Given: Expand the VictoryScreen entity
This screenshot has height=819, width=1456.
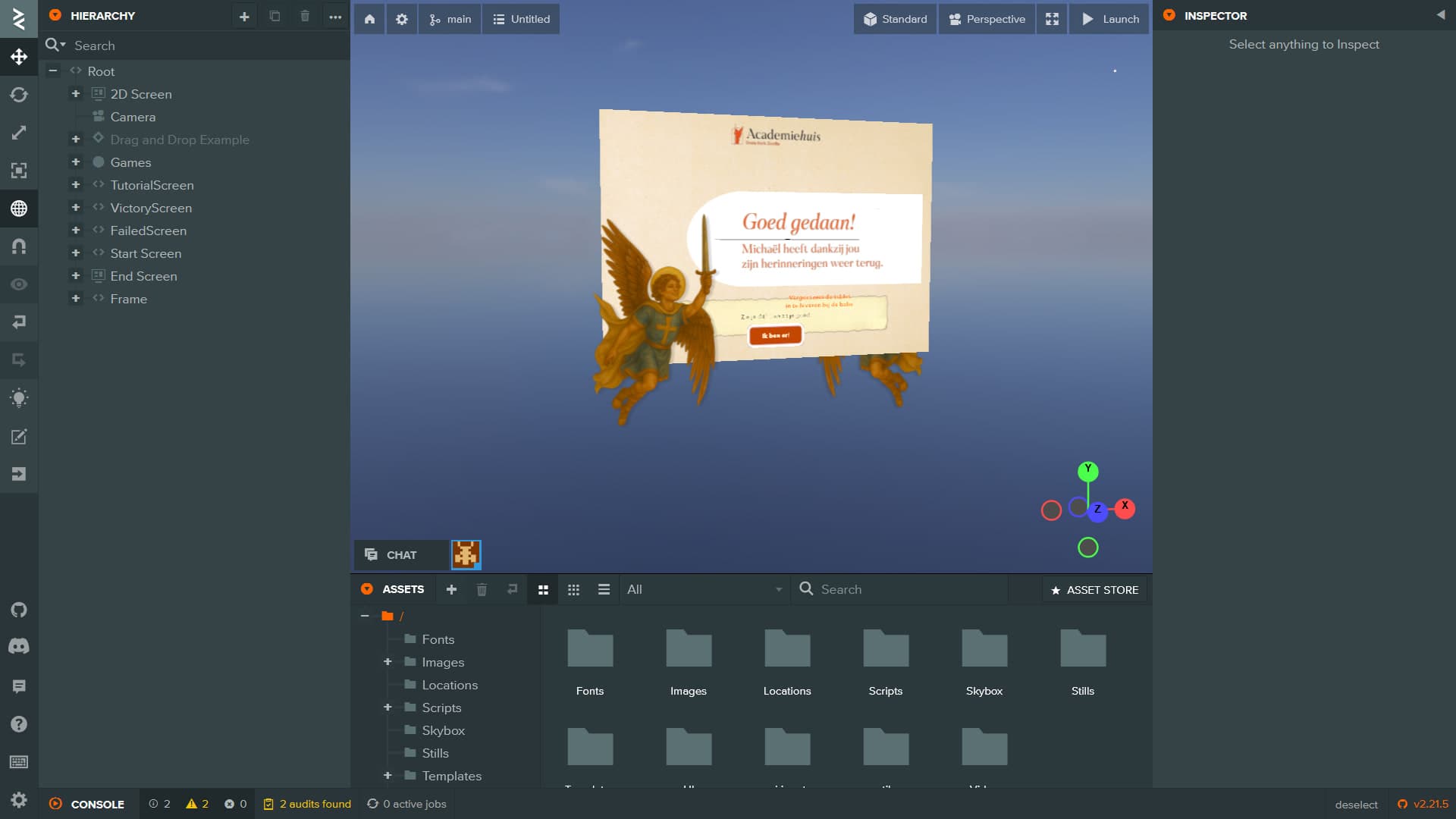Looking at the screenshot, I should (x=76, y=207).
